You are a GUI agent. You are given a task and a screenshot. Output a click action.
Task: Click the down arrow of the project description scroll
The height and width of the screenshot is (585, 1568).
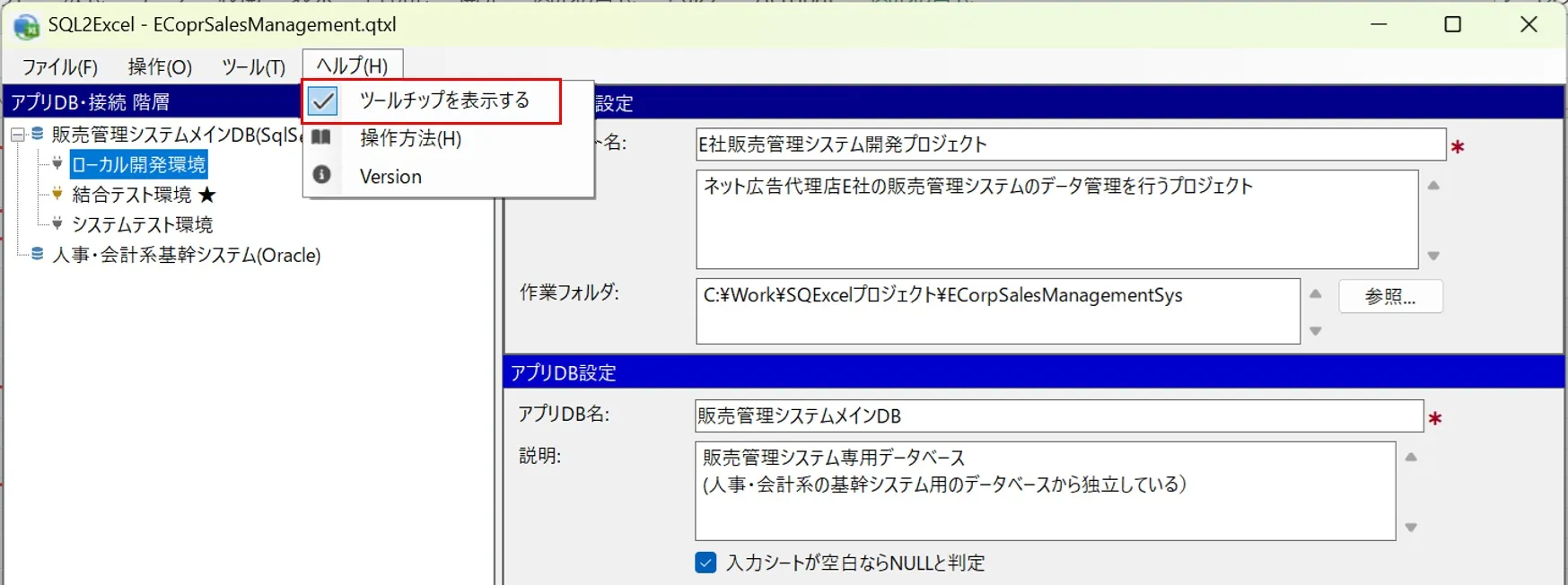(1433, 256)
